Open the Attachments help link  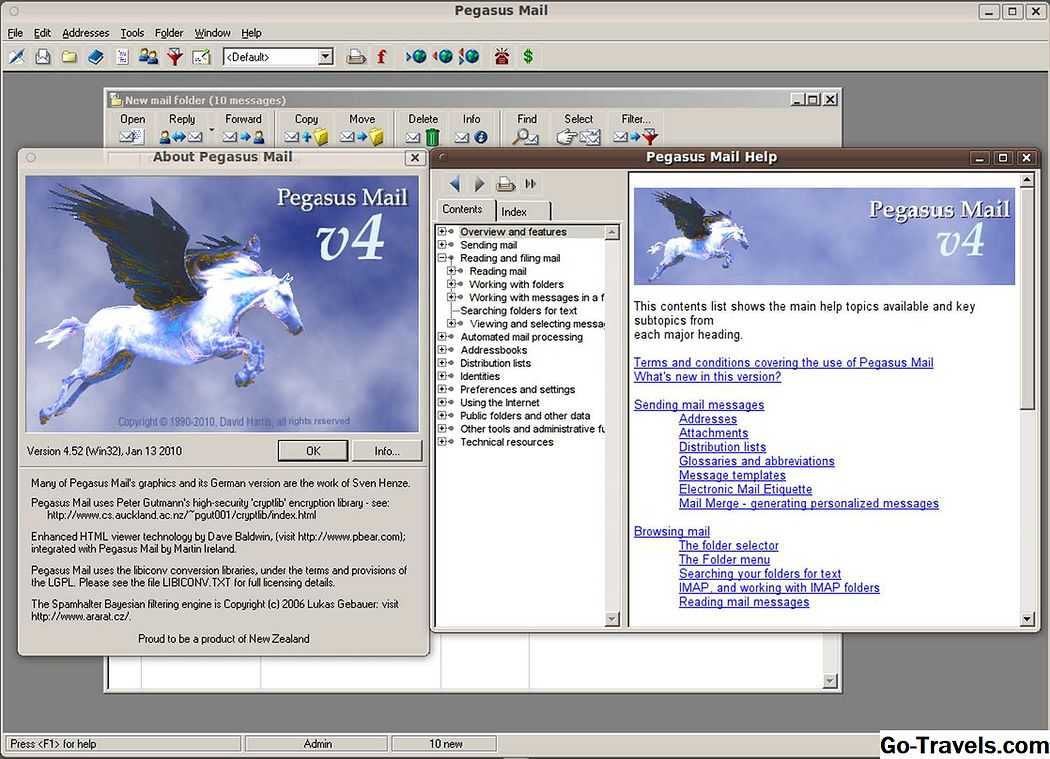[x=713, y=433]
